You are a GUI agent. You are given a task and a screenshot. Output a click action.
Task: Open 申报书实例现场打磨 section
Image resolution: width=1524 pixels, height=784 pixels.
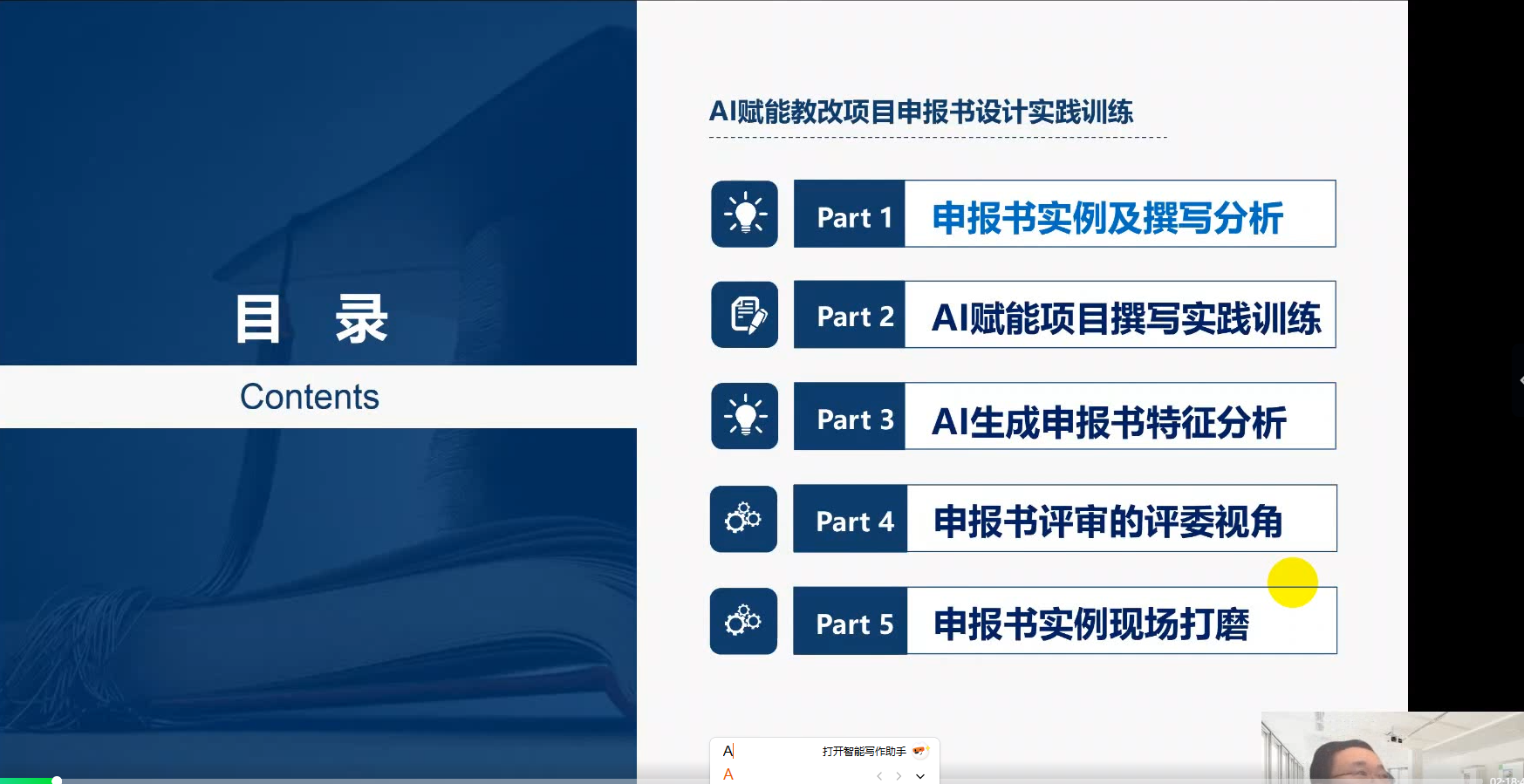tap(1090, 624)
